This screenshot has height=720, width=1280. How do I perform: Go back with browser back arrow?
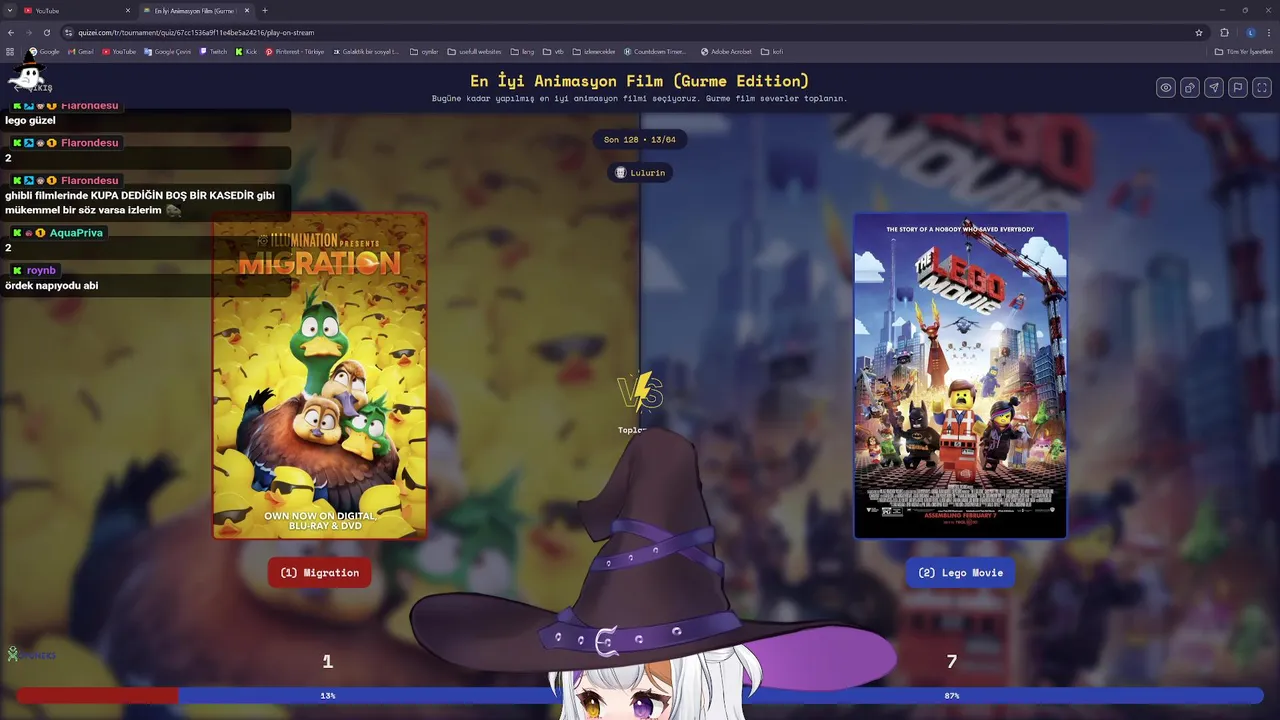point(11,32)
